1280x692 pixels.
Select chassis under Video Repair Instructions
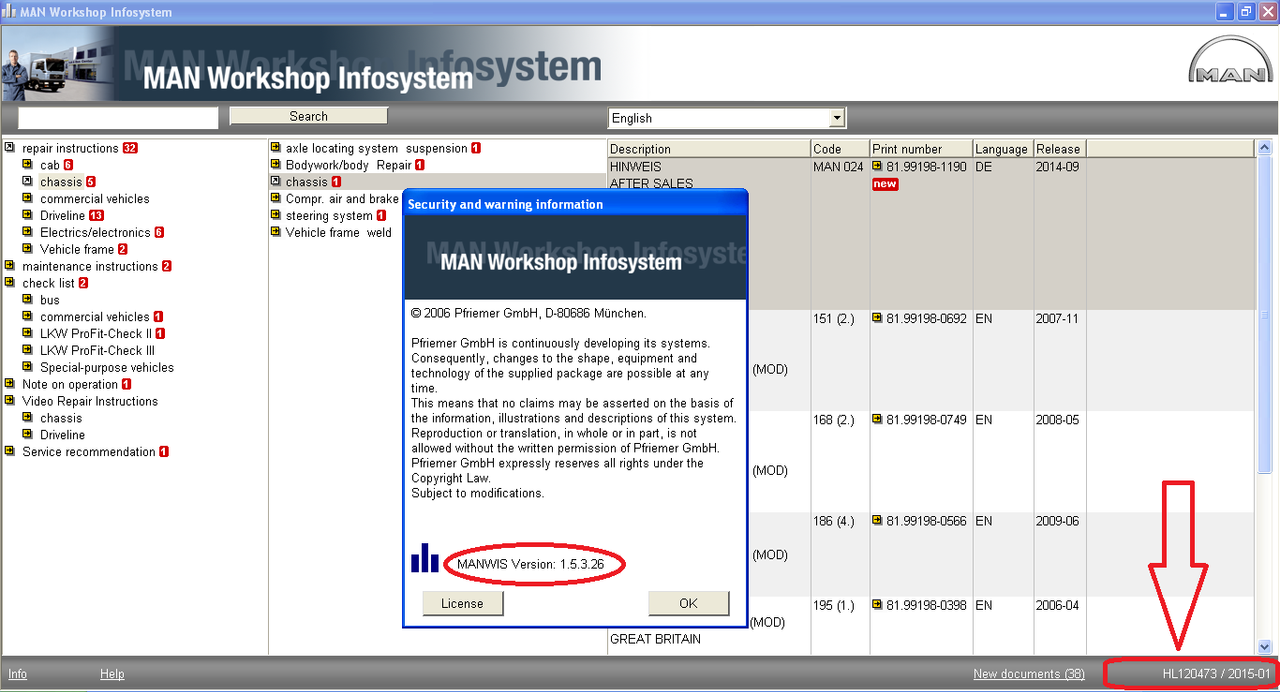point(61,418)
